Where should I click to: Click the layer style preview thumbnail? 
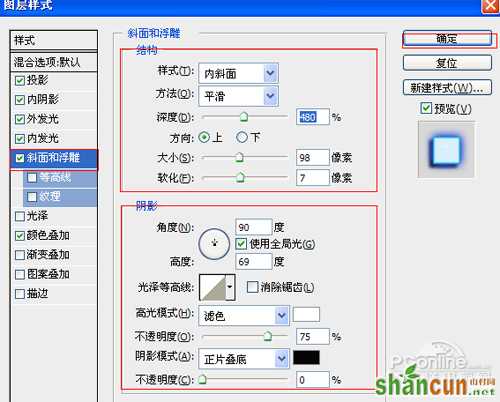tap(446, 149)
